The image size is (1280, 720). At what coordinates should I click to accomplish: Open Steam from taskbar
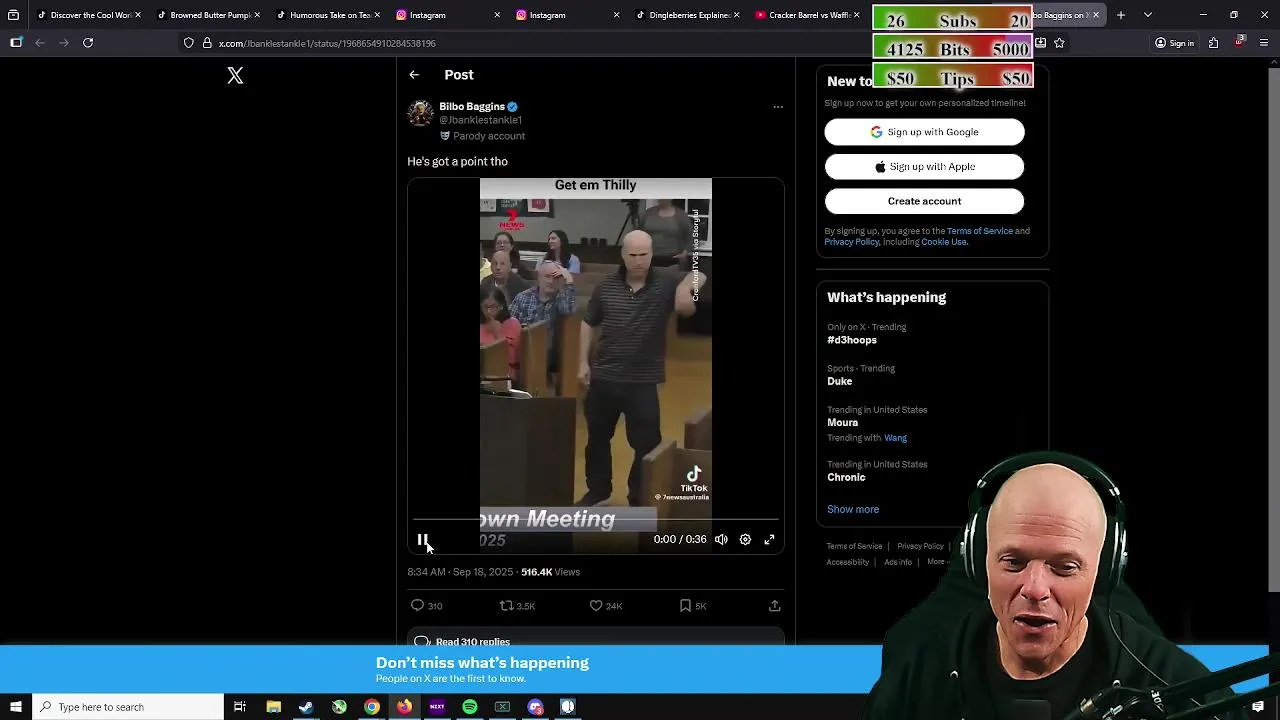306,707
